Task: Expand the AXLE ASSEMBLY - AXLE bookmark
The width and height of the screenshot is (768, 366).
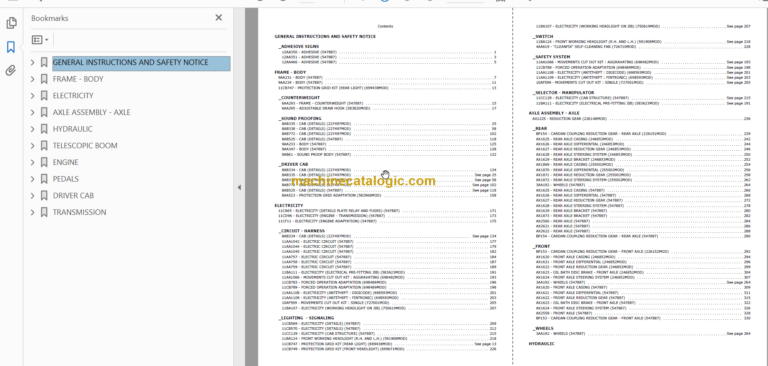Action: pos(33,113)
